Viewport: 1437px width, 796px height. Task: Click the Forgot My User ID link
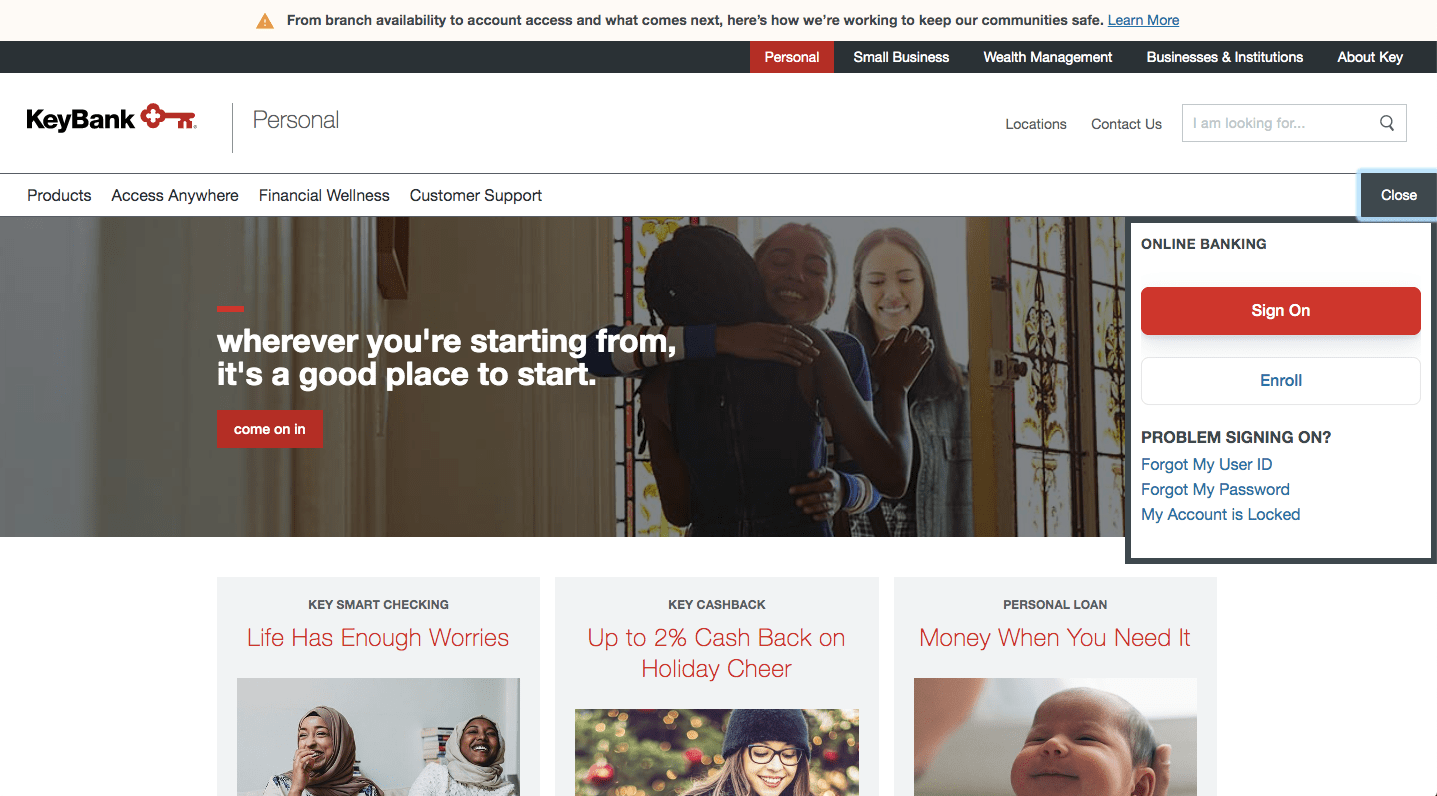point(1206,464)
